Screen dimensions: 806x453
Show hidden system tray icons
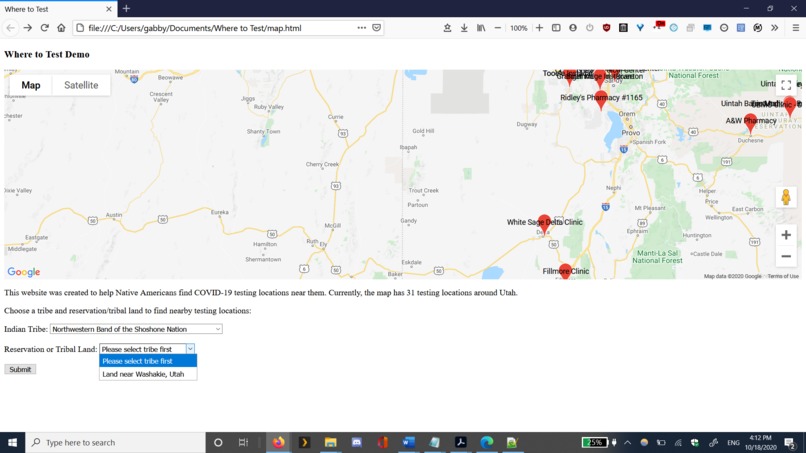(628, 442)
